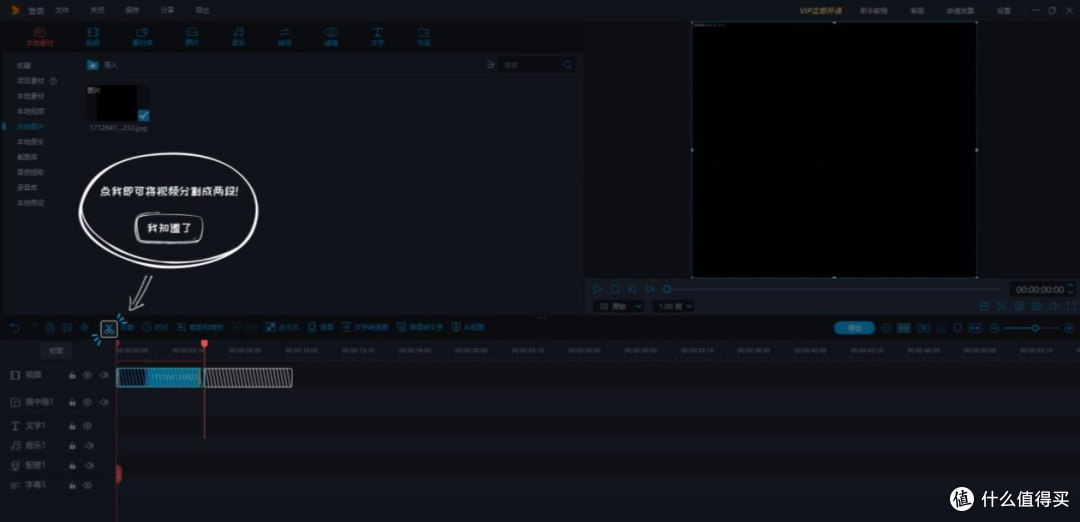Click the stop button under preview
The image size is (1080, 522).
pyautogui.click(x=615, y=289)
